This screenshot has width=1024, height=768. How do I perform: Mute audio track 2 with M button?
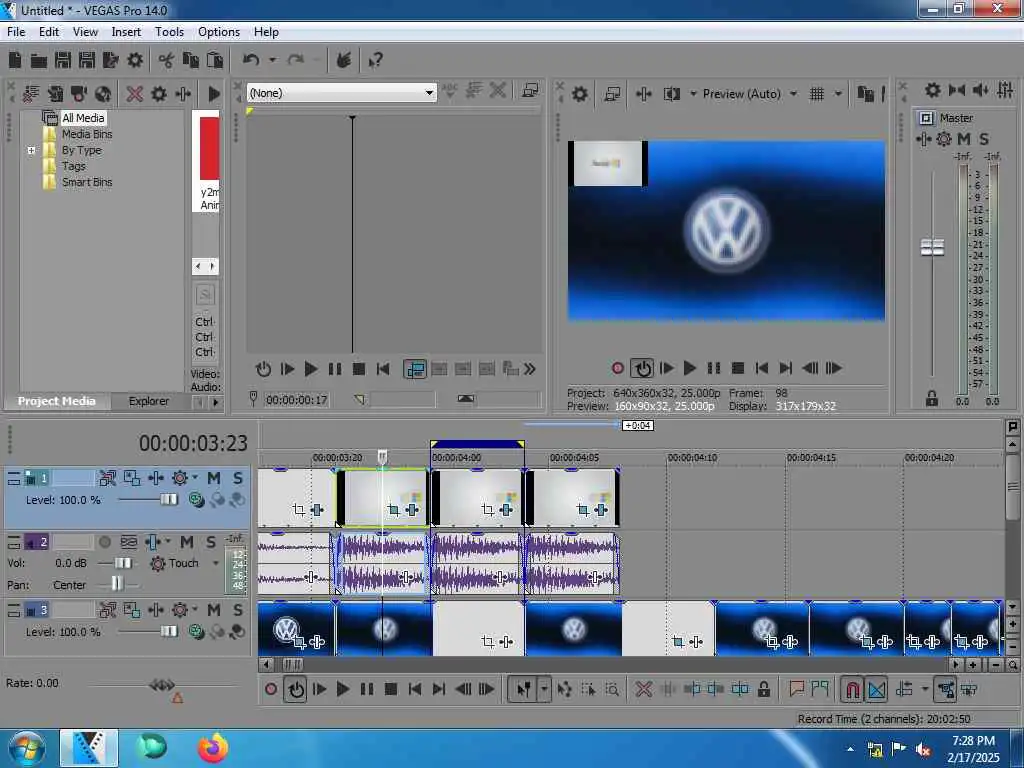tap(187, 542)
